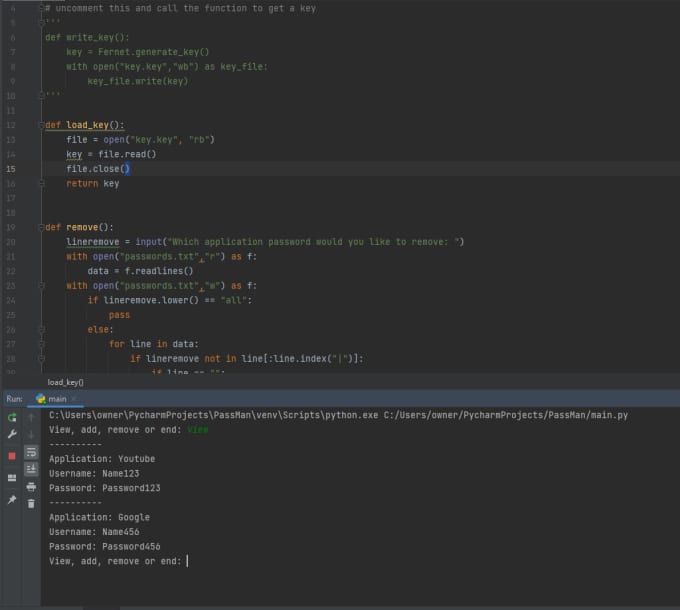Toggle soft-wrap in console
This screenshot has height=610, width=680.
(31, 452)
